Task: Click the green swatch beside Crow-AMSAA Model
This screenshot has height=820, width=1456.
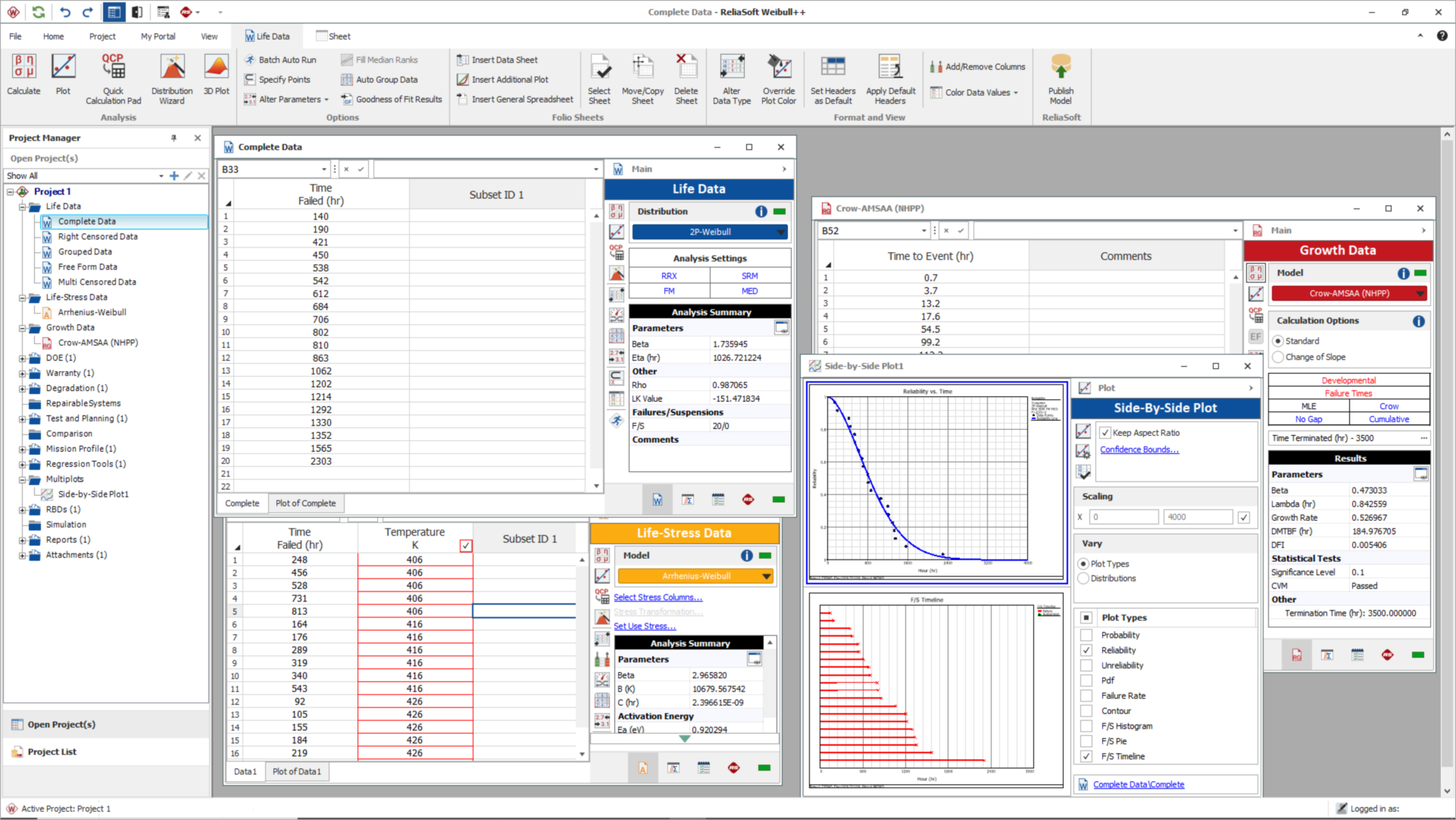Action: pyautogui.click(x=1420, y=273)
